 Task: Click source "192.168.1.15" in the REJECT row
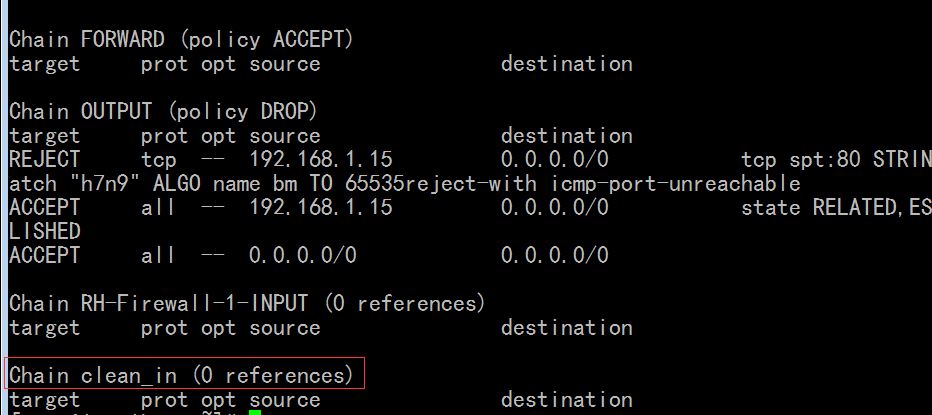321,159
